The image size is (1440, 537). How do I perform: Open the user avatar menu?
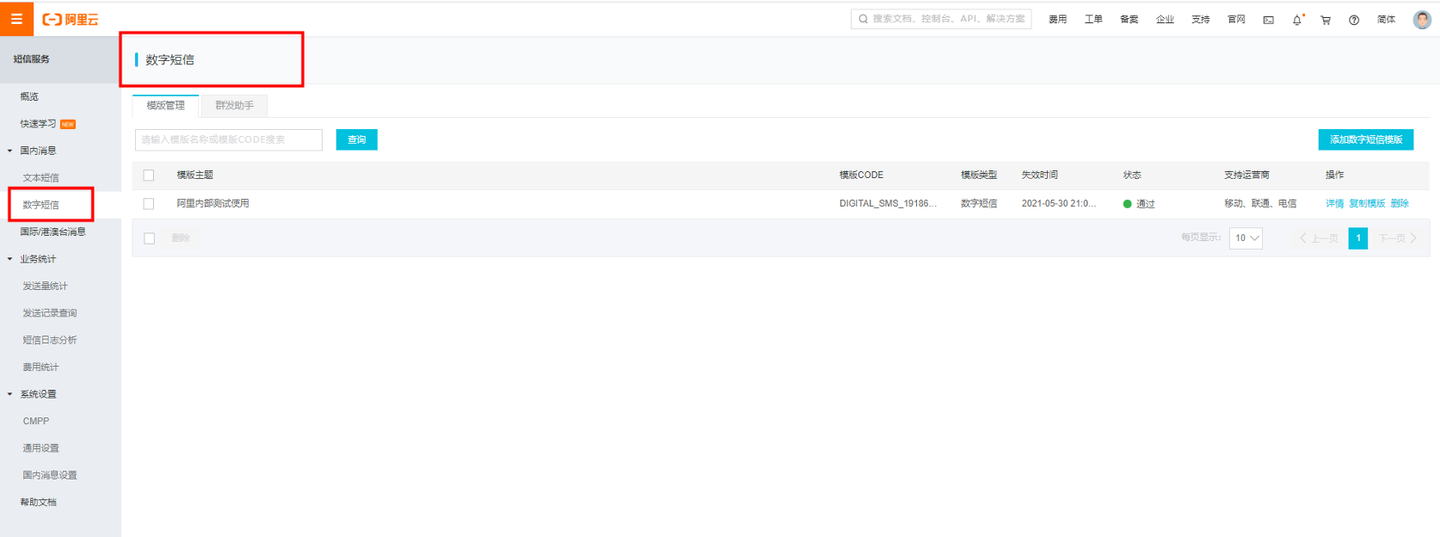coord(1422,19)
